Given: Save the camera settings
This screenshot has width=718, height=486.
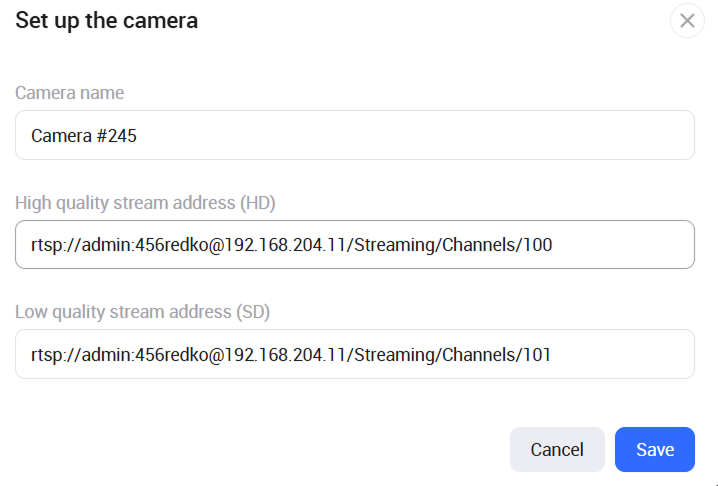Looking at the screenshot, I should 654,449.
